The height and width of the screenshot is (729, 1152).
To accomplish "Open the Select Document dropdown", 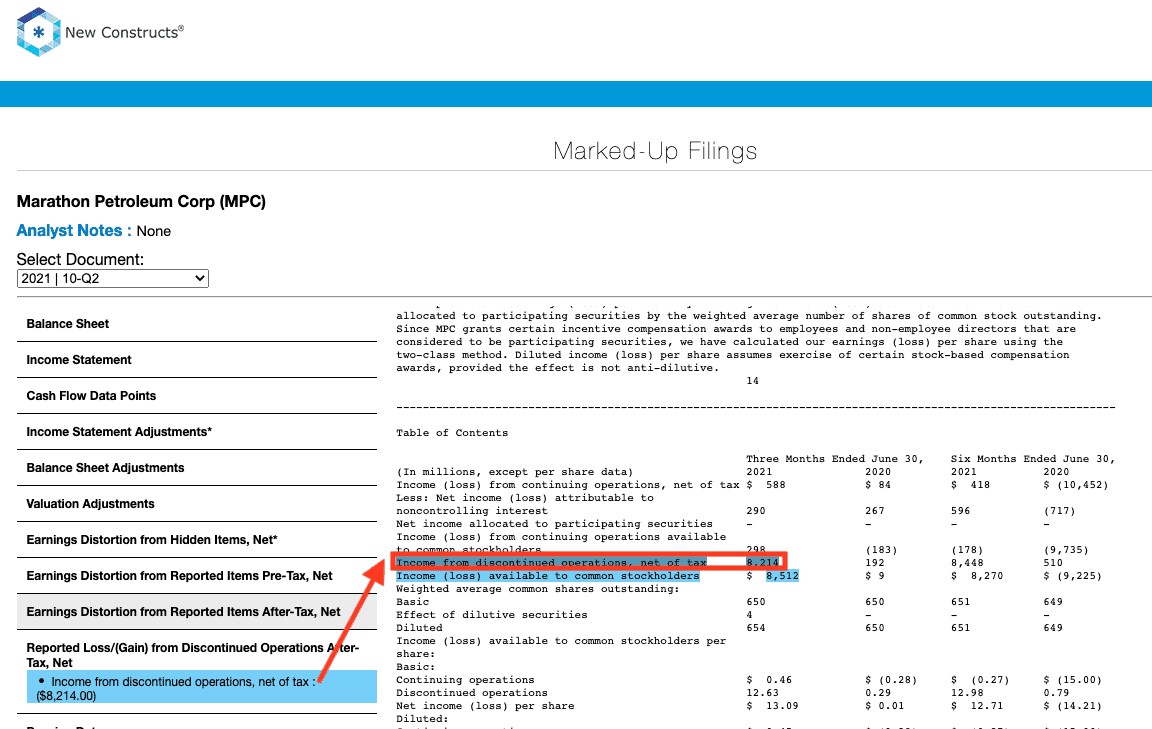I will 112,279.
